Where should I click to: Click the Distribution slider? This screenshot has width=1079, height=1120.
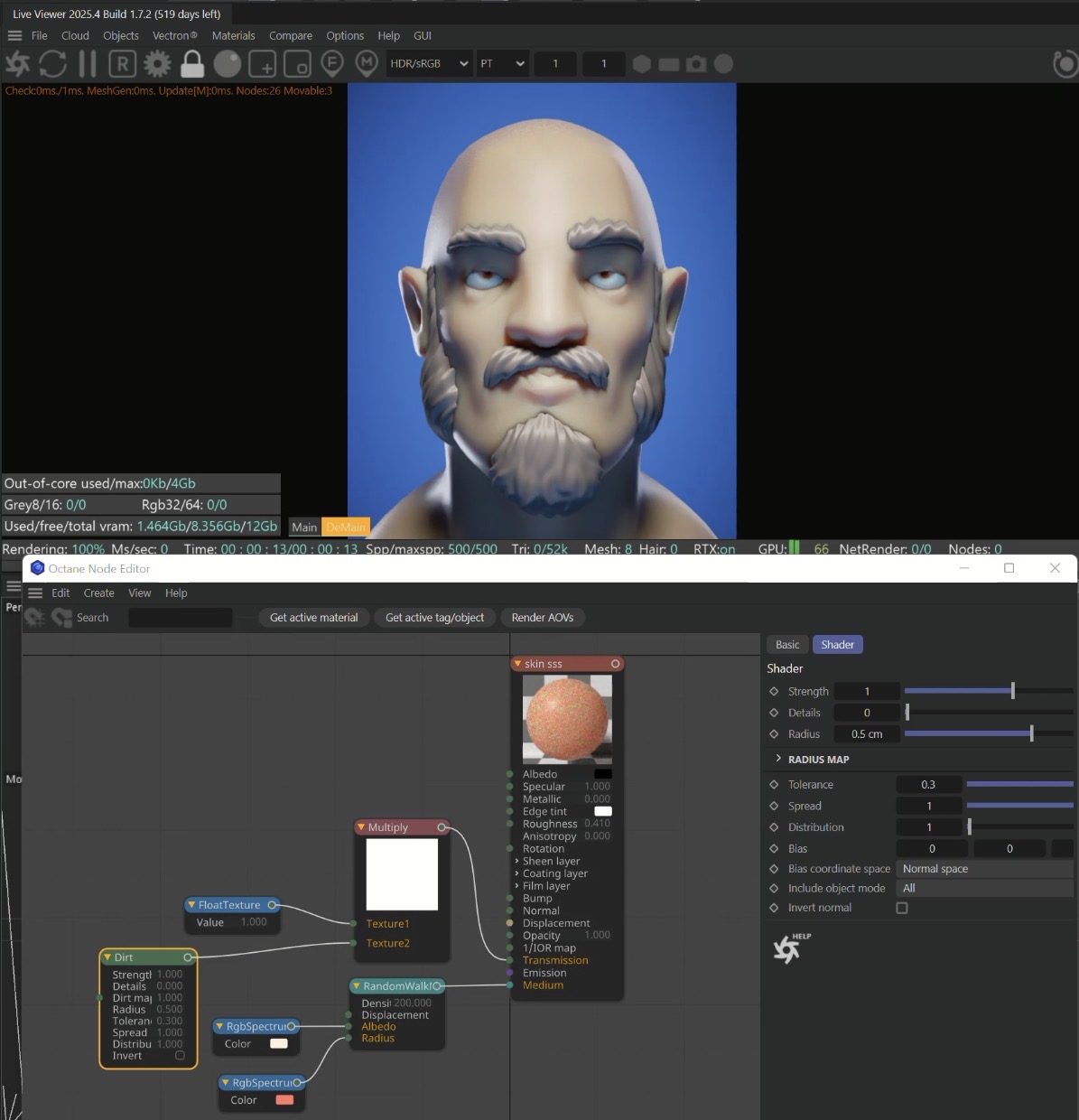click(1020, 827)
